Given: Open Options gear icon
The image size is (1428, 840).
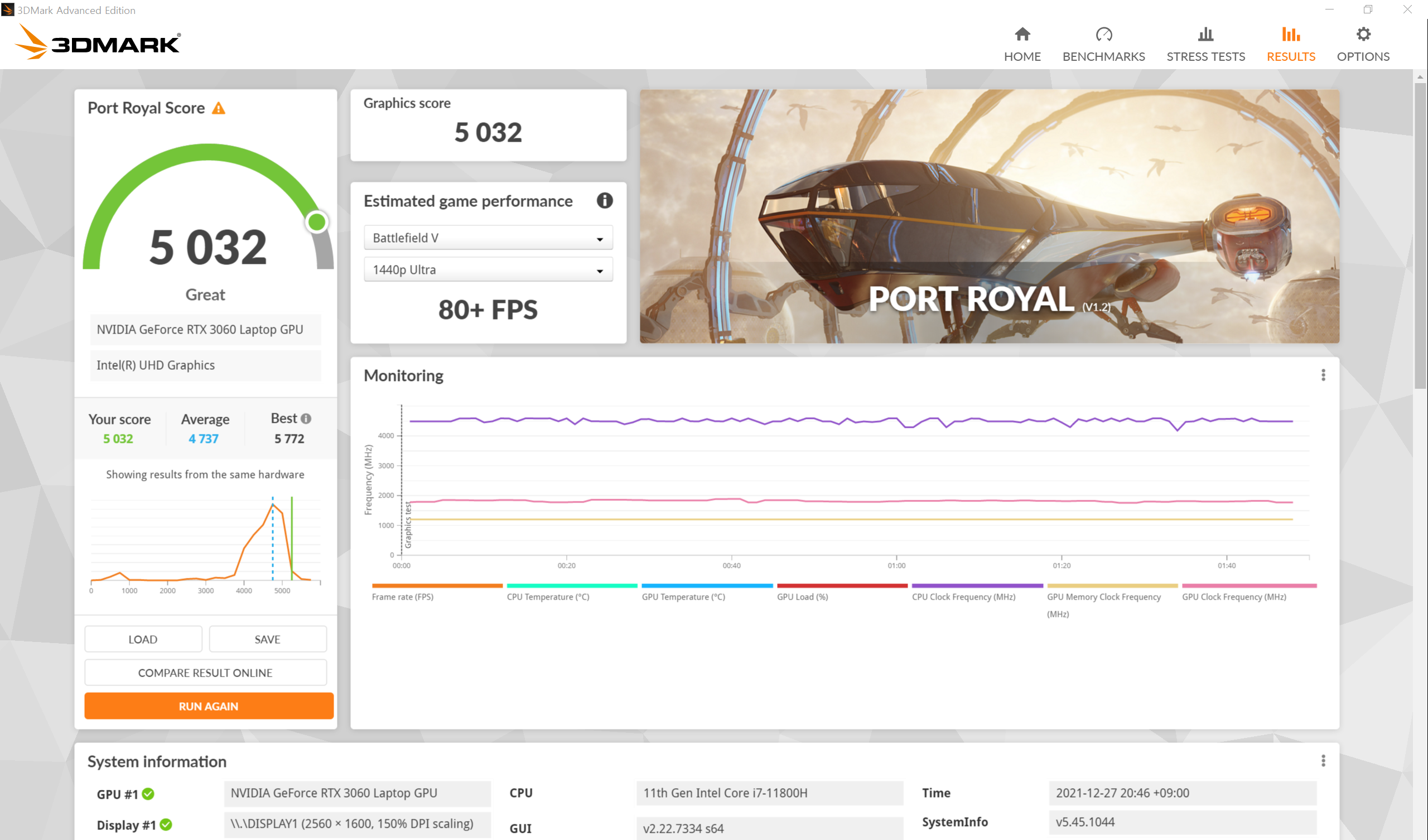Looking at the screenshot, I should coord(1363,35).
